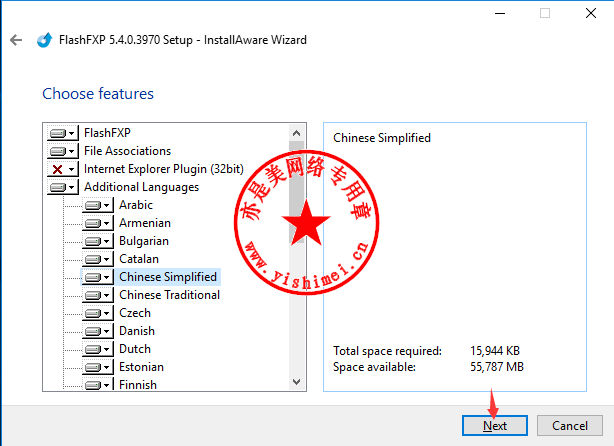This screenshot has width=614, height=446.
Task: Select Dutch language item
Action: (x=135, y=349)
